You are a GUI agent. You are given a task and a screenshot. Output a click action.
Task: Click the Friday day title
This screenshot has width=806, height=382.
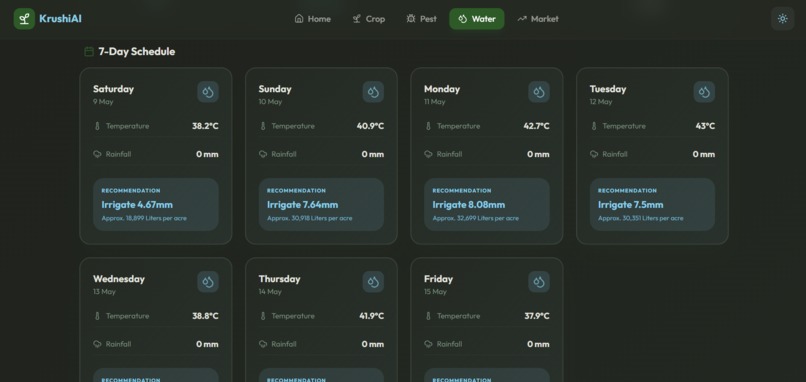pyautogui.click(x=438, y=279)
